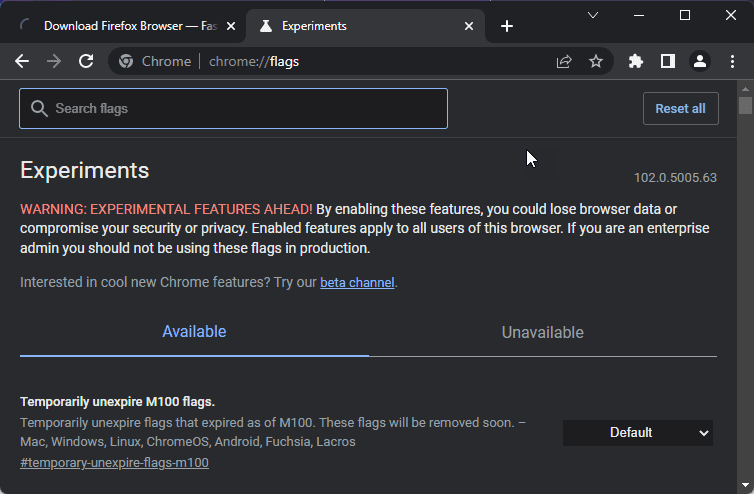
Task: Click the version number 102.0.5005.63
Action: [675, 178]
